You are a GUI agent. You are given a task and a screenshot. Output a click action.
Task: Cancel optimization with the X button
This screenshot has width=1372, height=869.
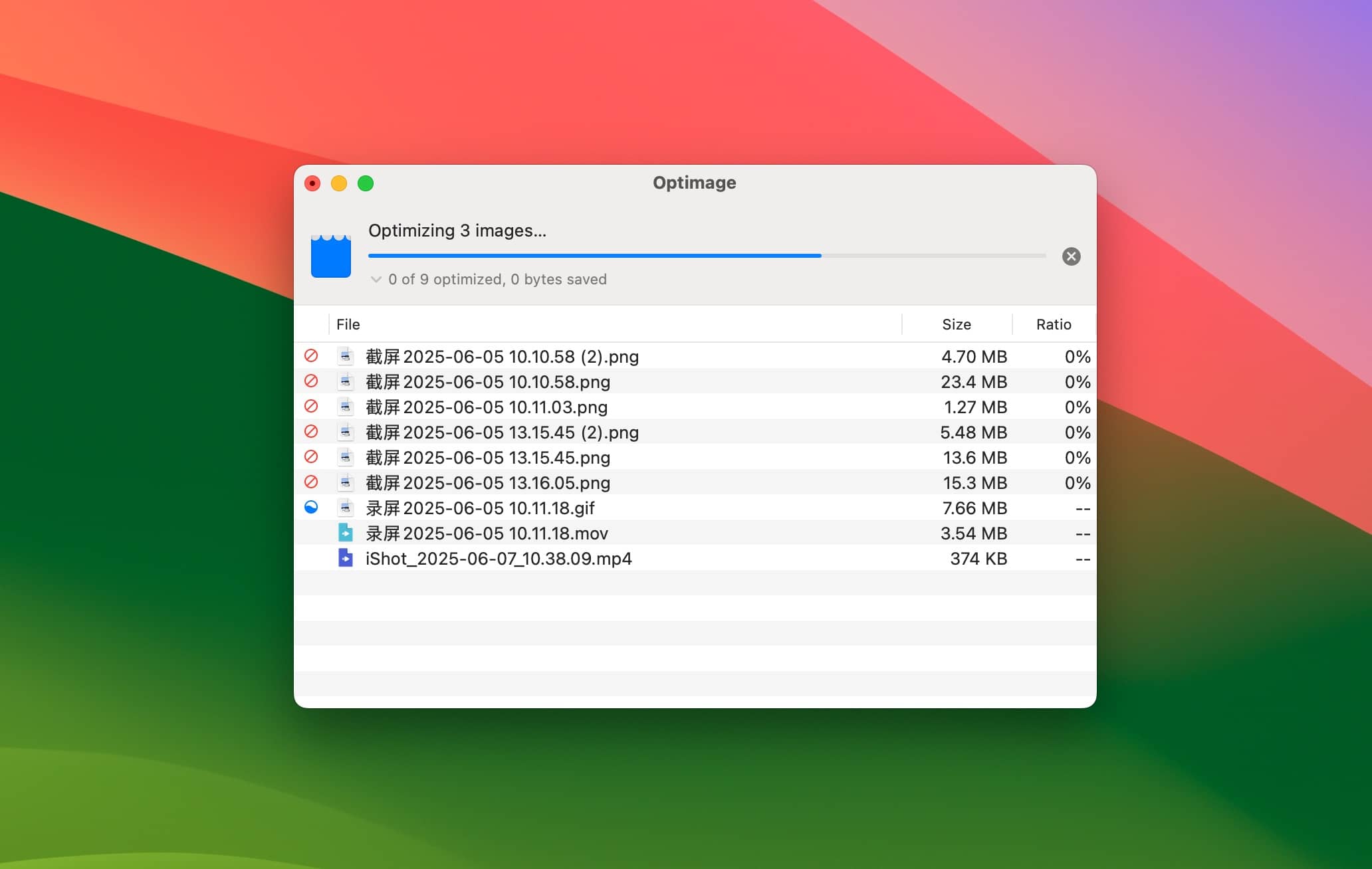click(x=1071, y=256)
